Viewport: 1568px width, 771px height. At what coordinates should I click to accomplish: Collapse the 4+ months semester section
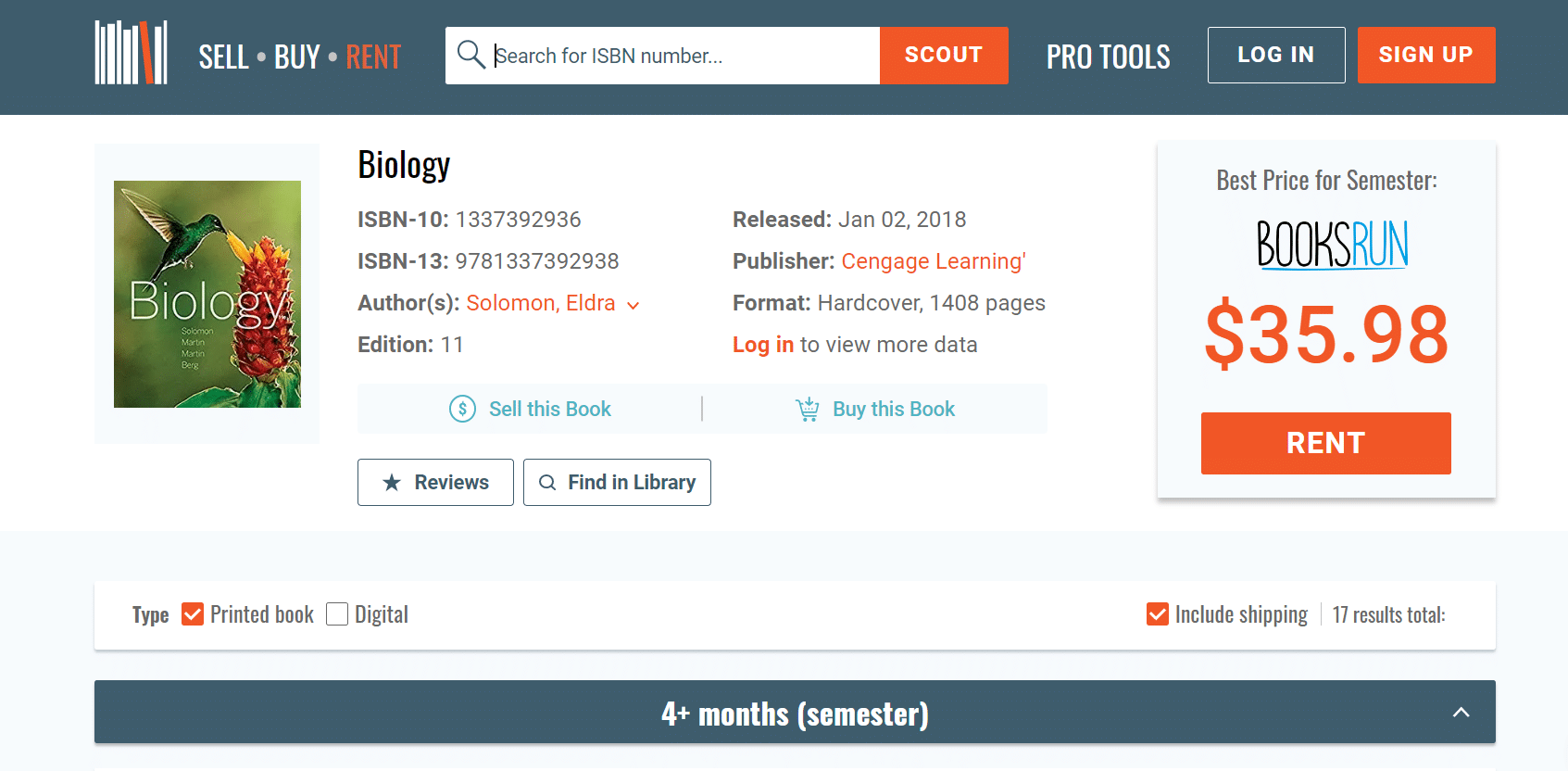click(1461, 713)
